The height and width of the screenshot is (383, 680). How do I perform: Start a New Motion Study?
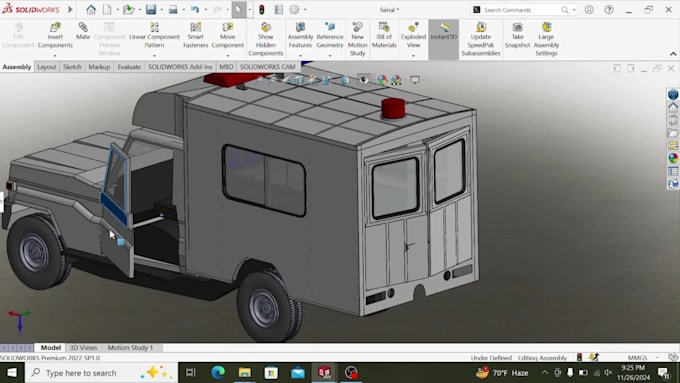357,39
